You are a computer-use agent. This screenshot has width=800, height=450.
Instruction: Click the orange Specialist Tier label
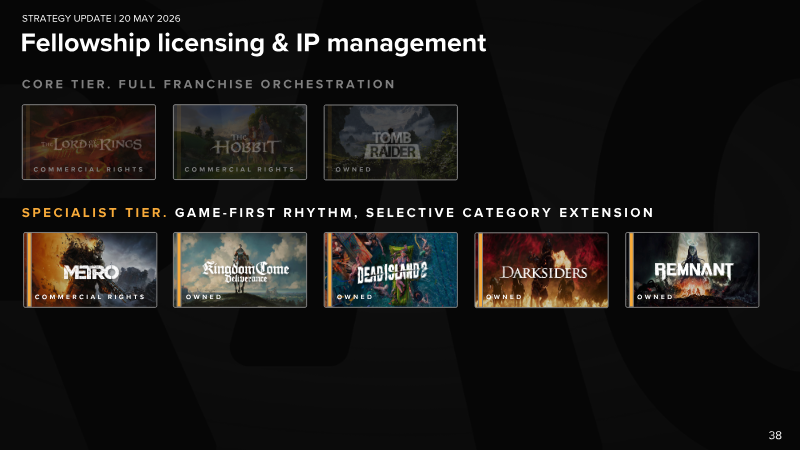(x=95, y=213)
